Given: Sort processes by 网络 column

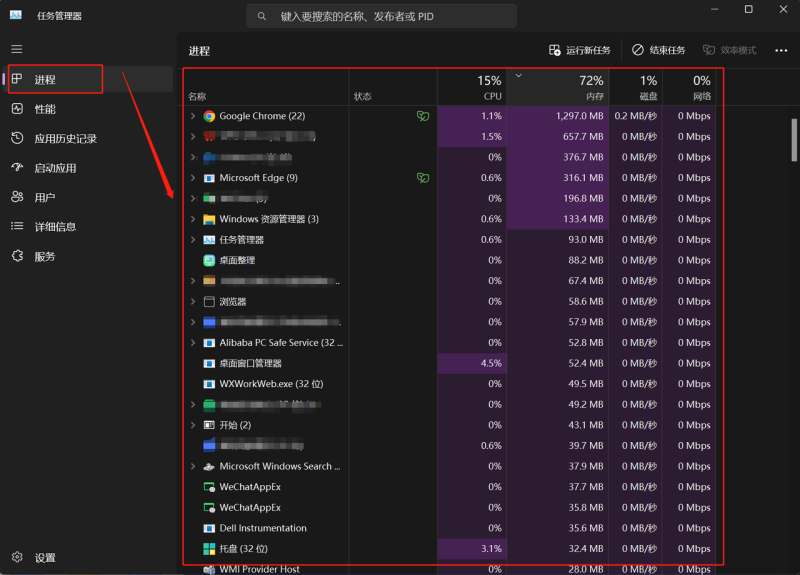Looking at the screenshot, I should pyautogui.click(x=689, y=88).
